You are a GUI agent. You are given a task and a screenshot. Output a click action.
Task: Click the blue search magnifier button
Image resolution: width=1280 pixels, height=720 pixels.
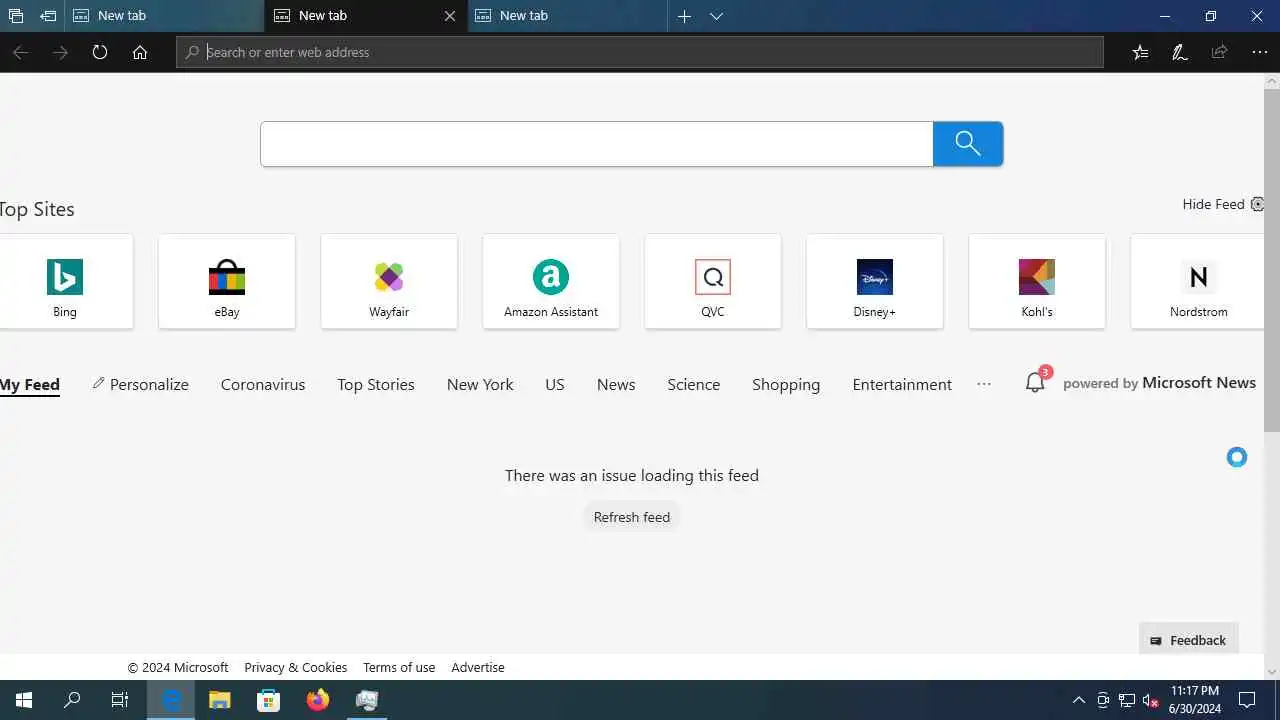pos(968,144)
